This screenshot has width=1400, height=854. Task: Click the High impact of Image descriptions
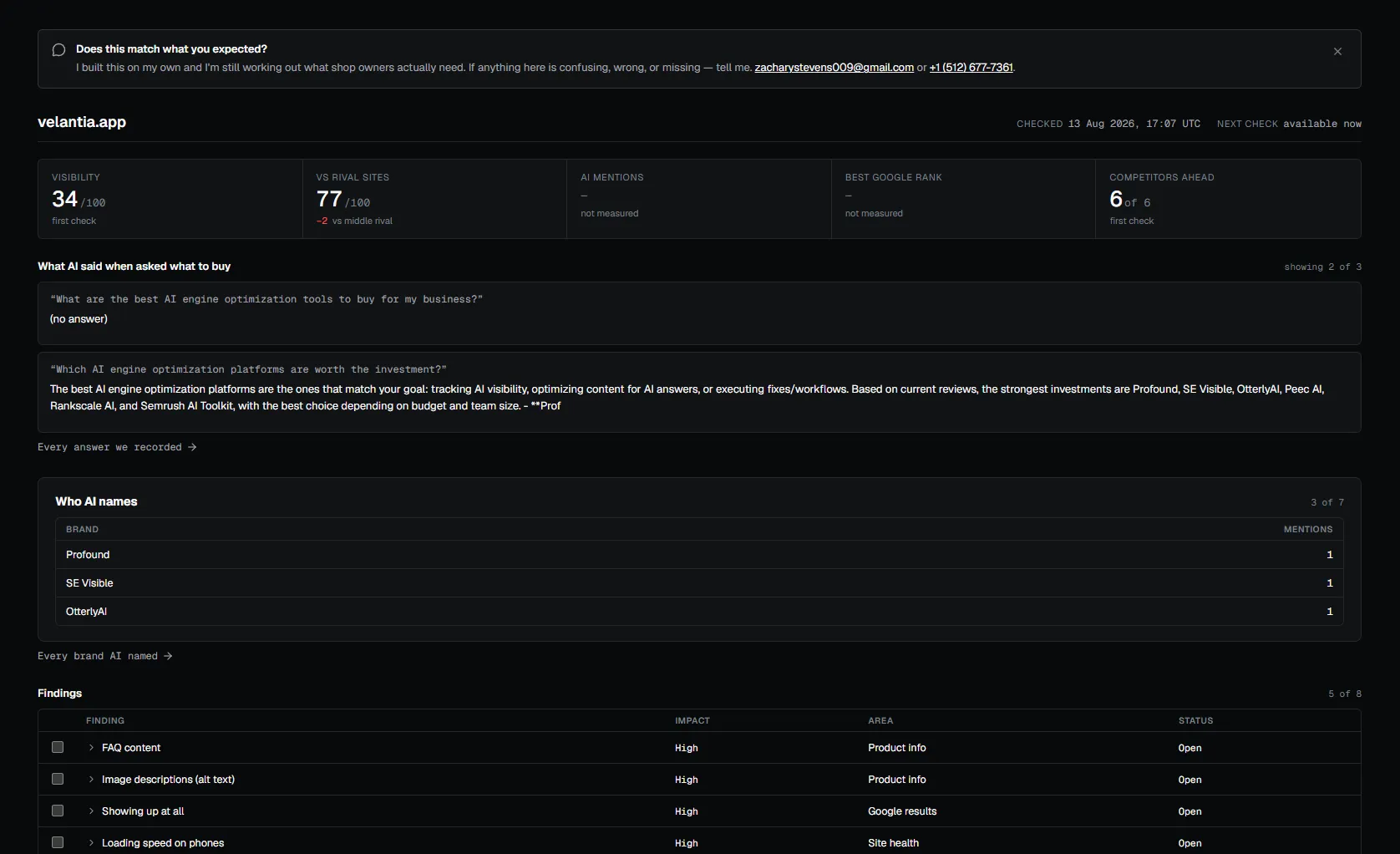pyautogui.click(x=686, y=780)
